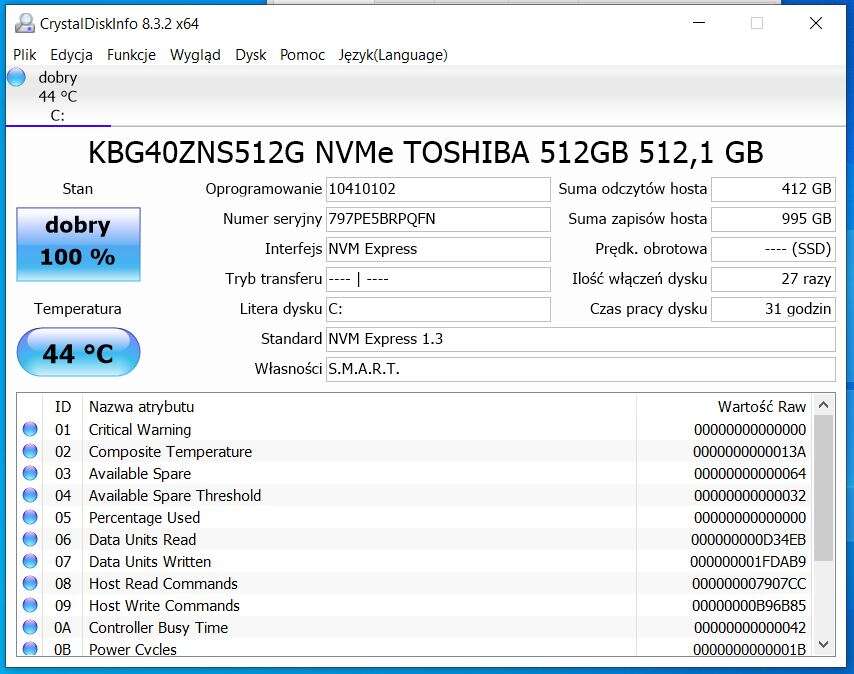Click the blue dot beside Power Cycles
854x674 pixels.
click(31, 649)
